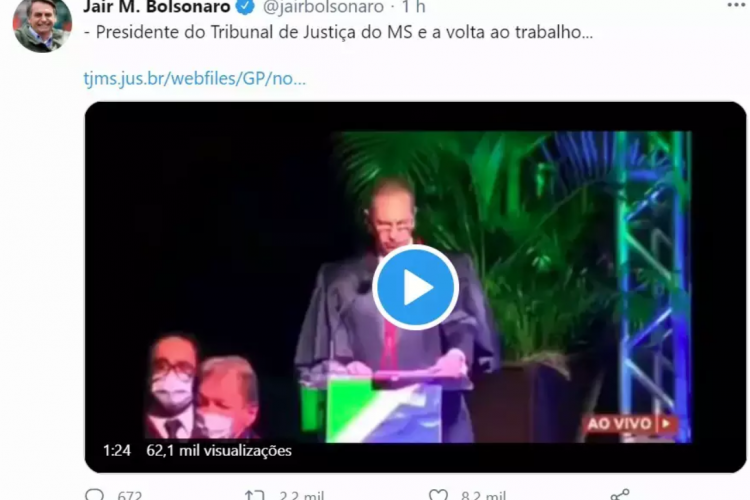Screen dimensions: 750x500
Task: Click the verified badge next to Bolsonaro
Action: point(246,7)
